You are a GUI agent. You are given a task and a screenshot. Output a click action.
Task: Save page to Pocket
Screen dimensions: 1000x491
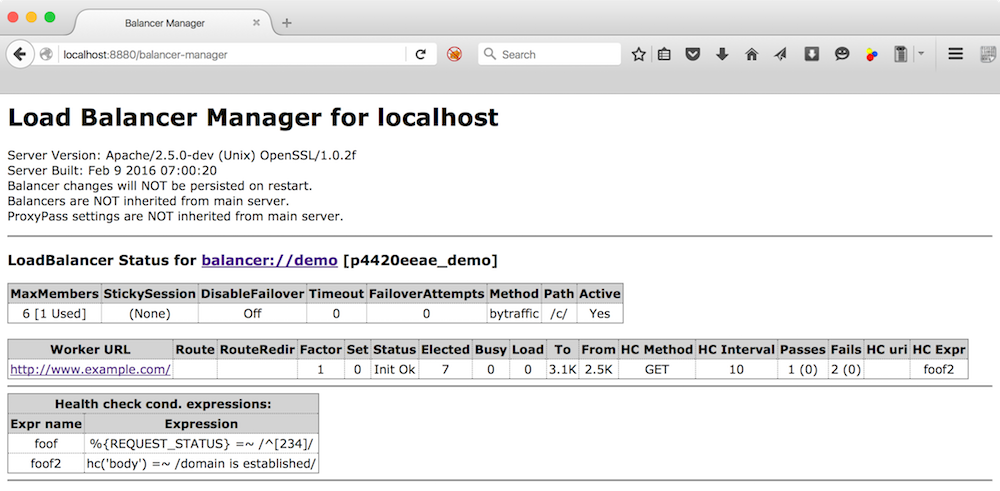692,54
